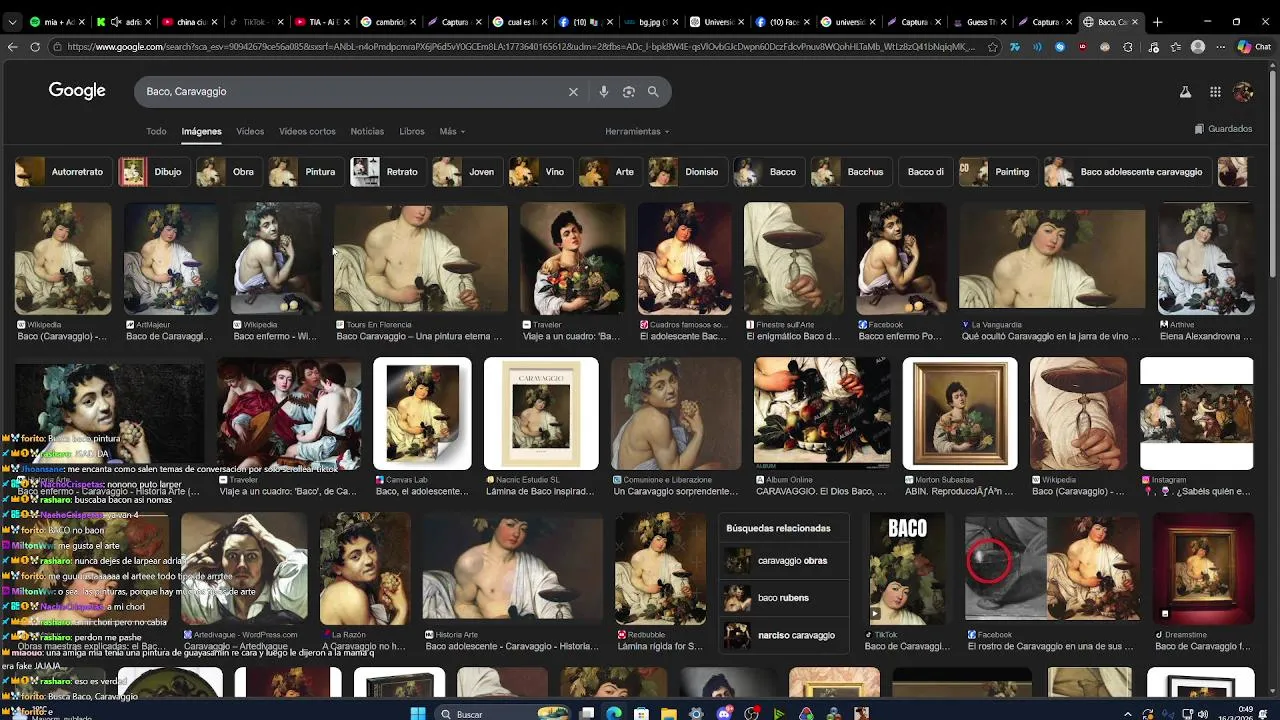The image size is (1280, 720).
Task: Open Windows Start menu
Action: click(417, 713)
